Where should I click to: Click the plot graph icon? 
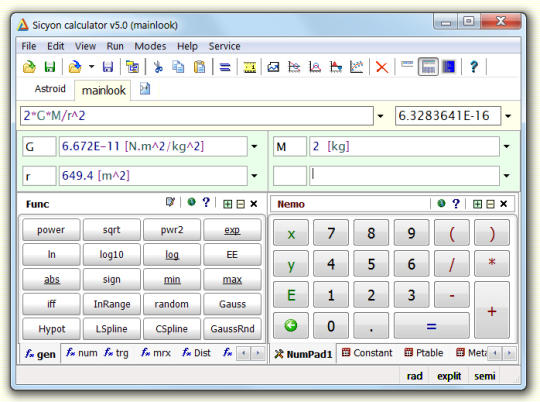(273, 67)
